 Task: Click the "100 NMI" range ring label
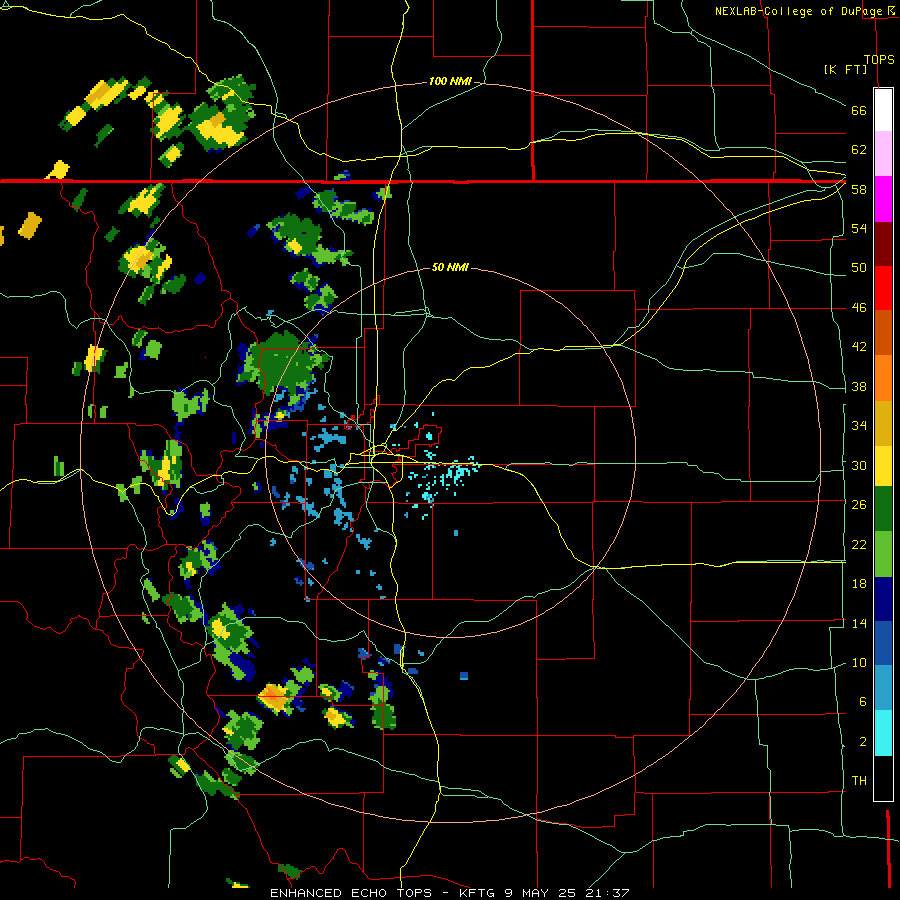(x=450, y=82)
